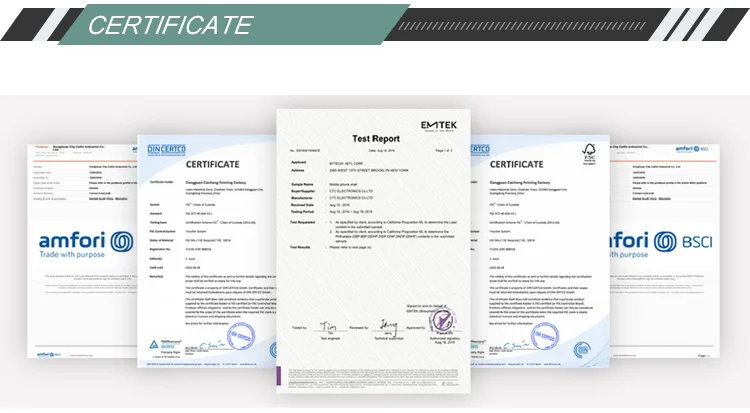Open the center EMTEK Test Report document
The image size is (750, 413).
coord(374,251)
